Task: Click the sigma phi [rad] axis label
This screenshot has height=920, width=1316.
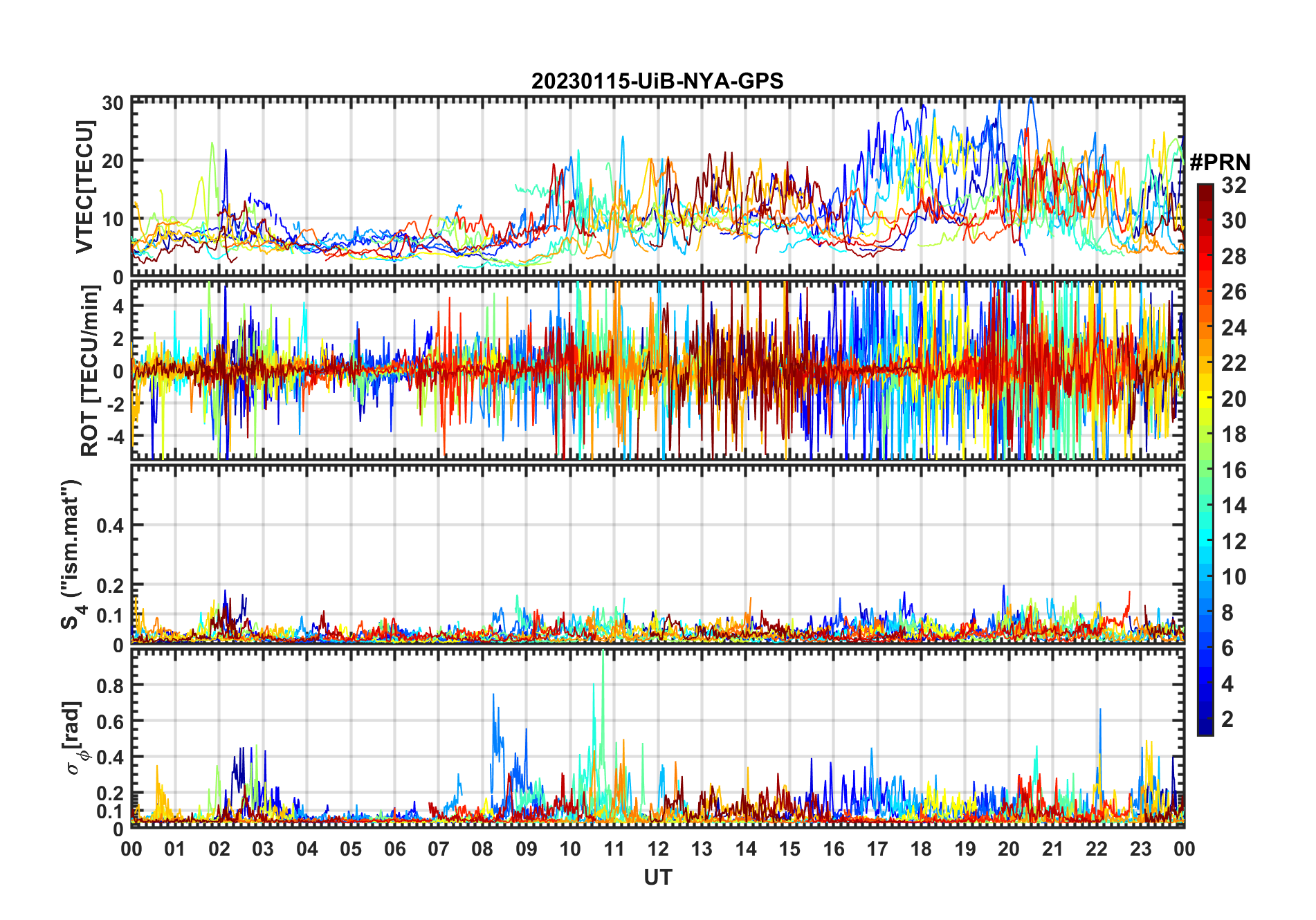Action: pyautogui.click(x=75, y=737)
